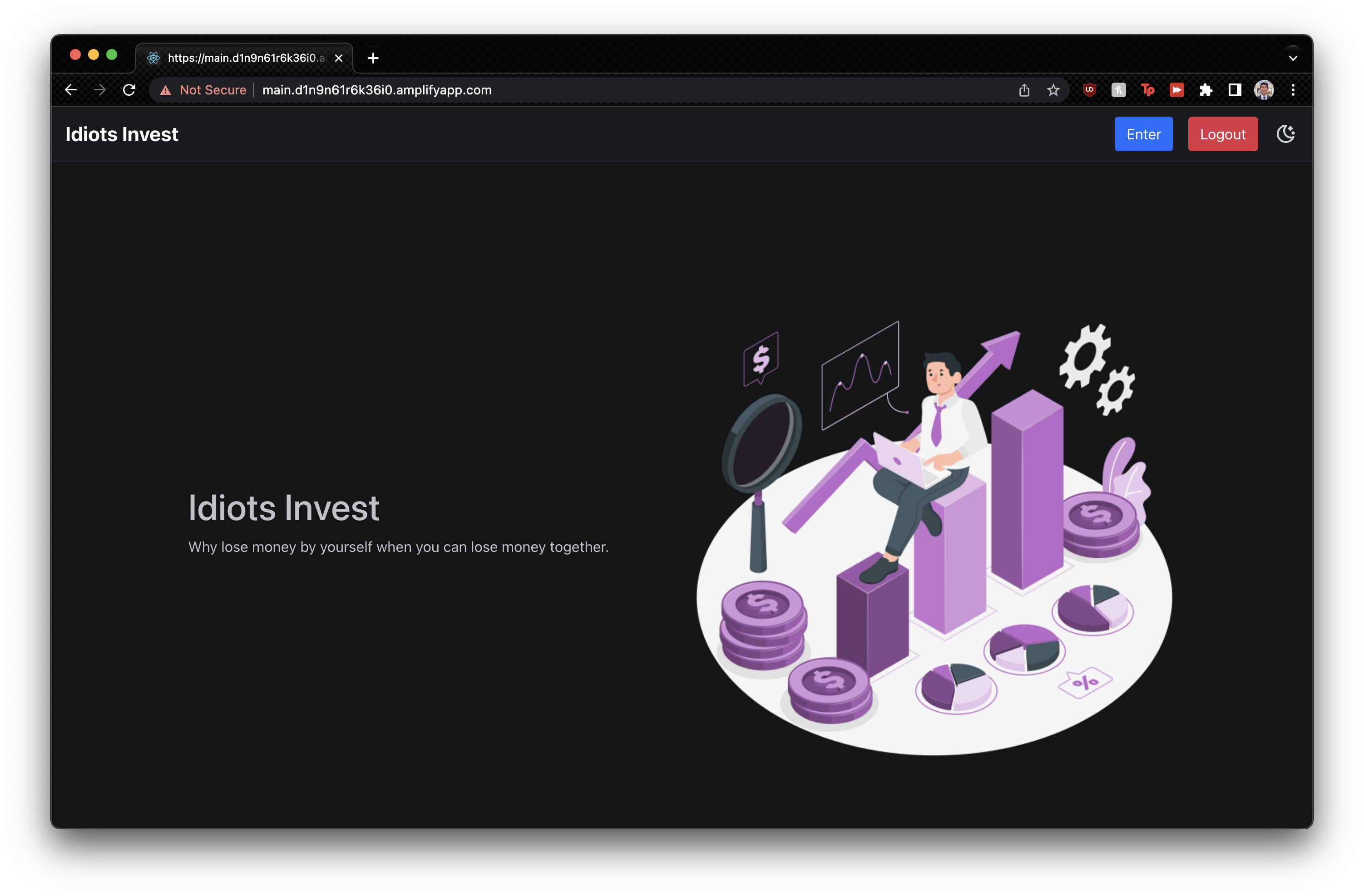The width and height of the screenshot is (1364, 896).
Task: Toggle dark mode with the moon icon
Action: (x=1285, y=134)
